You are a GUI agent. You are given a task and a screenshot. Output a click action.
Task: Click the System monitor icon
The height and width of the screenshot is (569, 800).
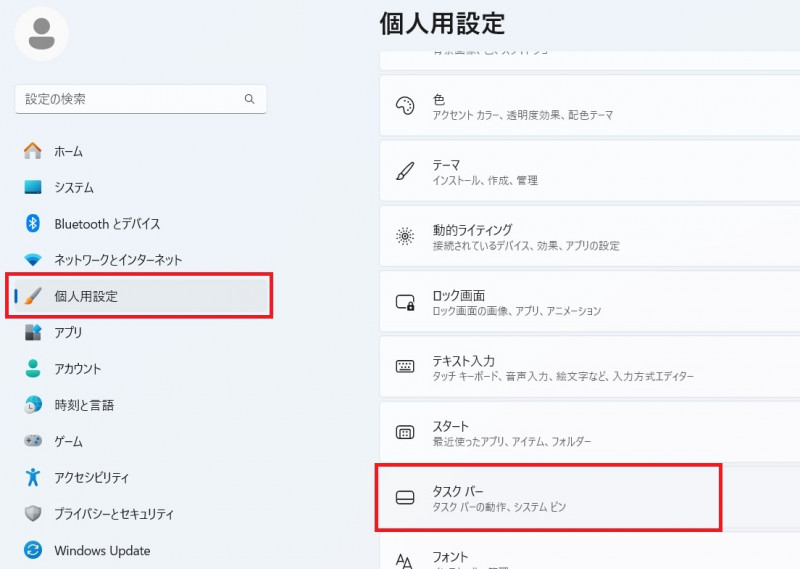tap(33, 187)
